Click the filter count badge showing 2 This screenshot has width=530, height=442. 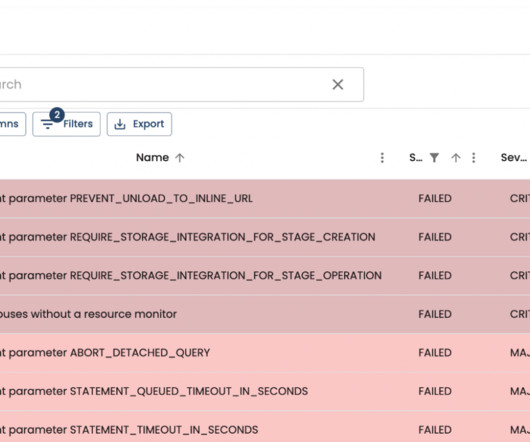coord(57,115)
